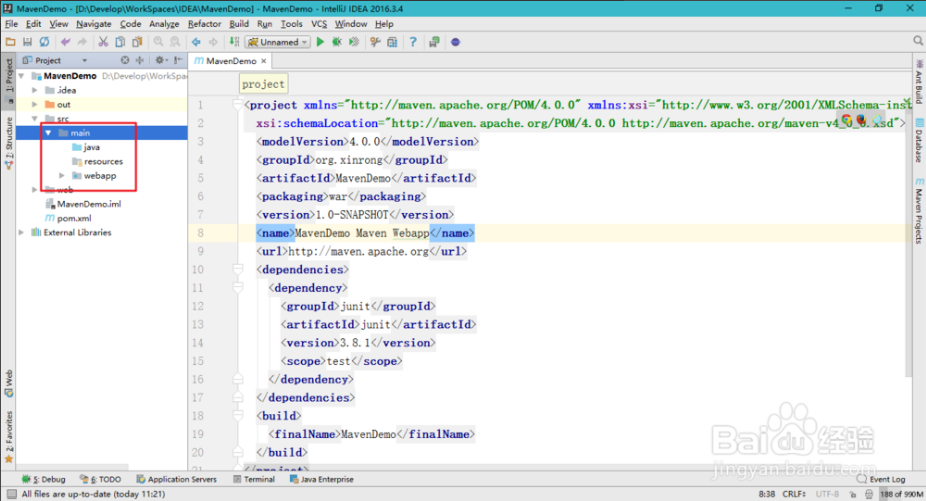
Task: Click the Find magnifier toolbar icon
Action: point(158,42)
